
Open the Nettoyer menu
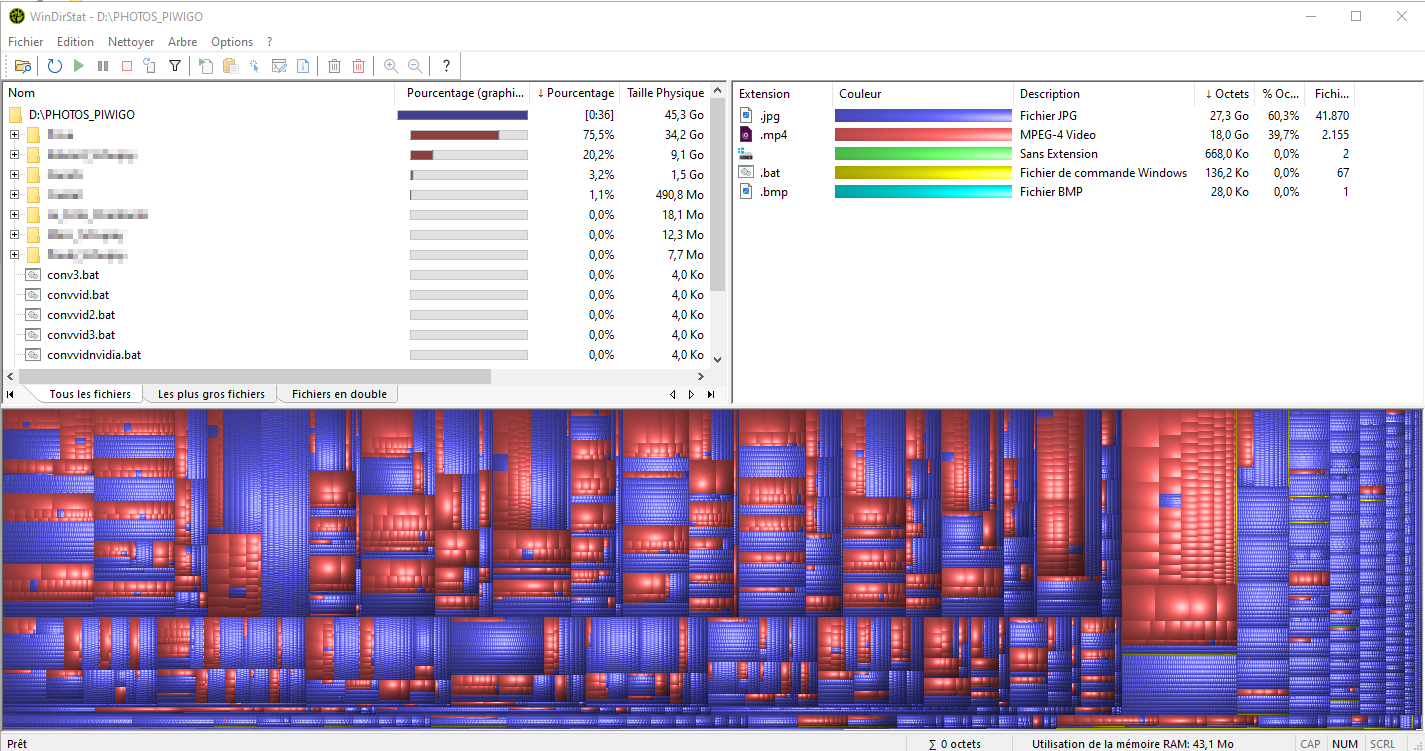[x=131, y=42]
